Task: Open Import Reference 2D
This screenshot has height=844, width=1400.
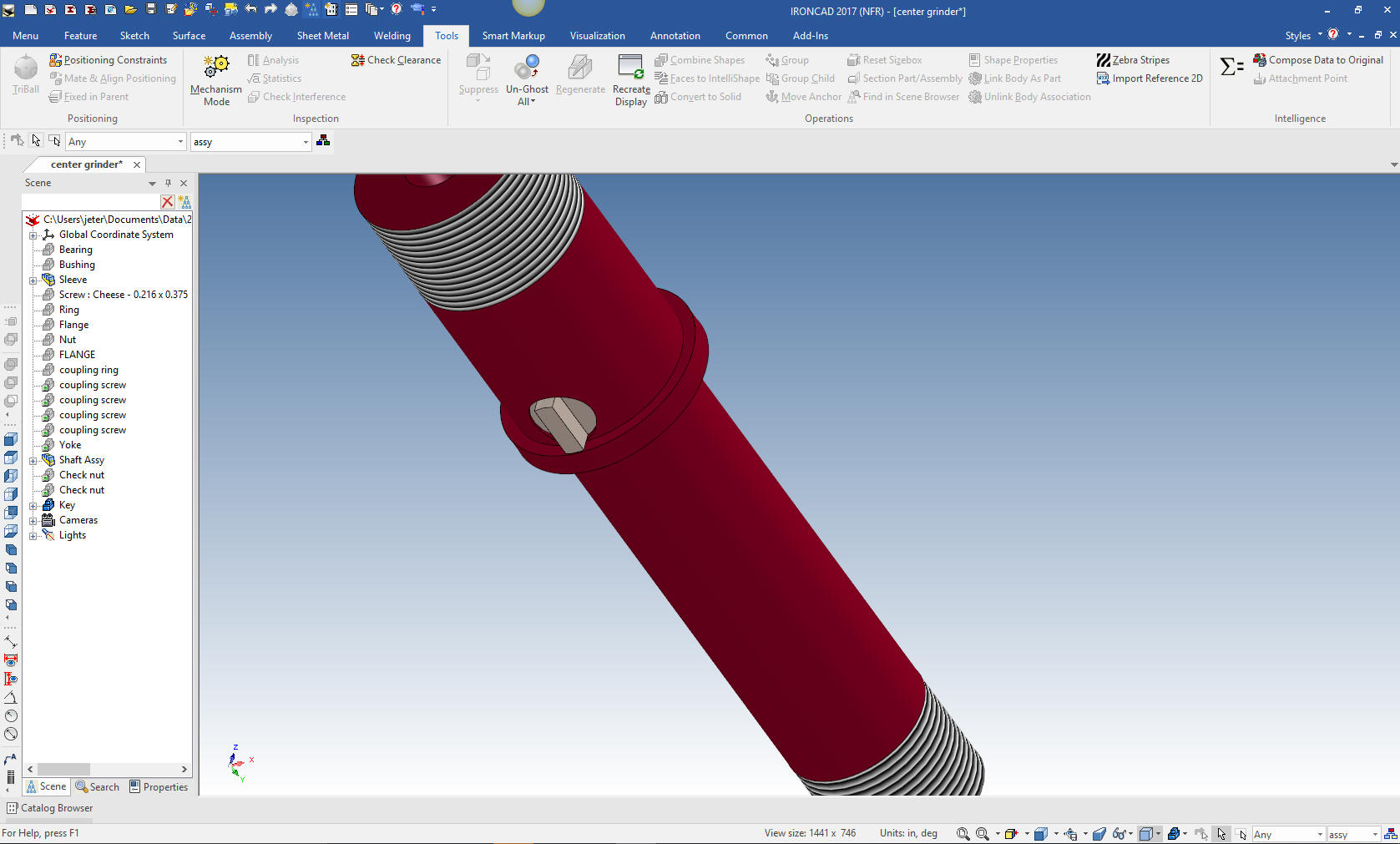Action: tap(1150, 78)
